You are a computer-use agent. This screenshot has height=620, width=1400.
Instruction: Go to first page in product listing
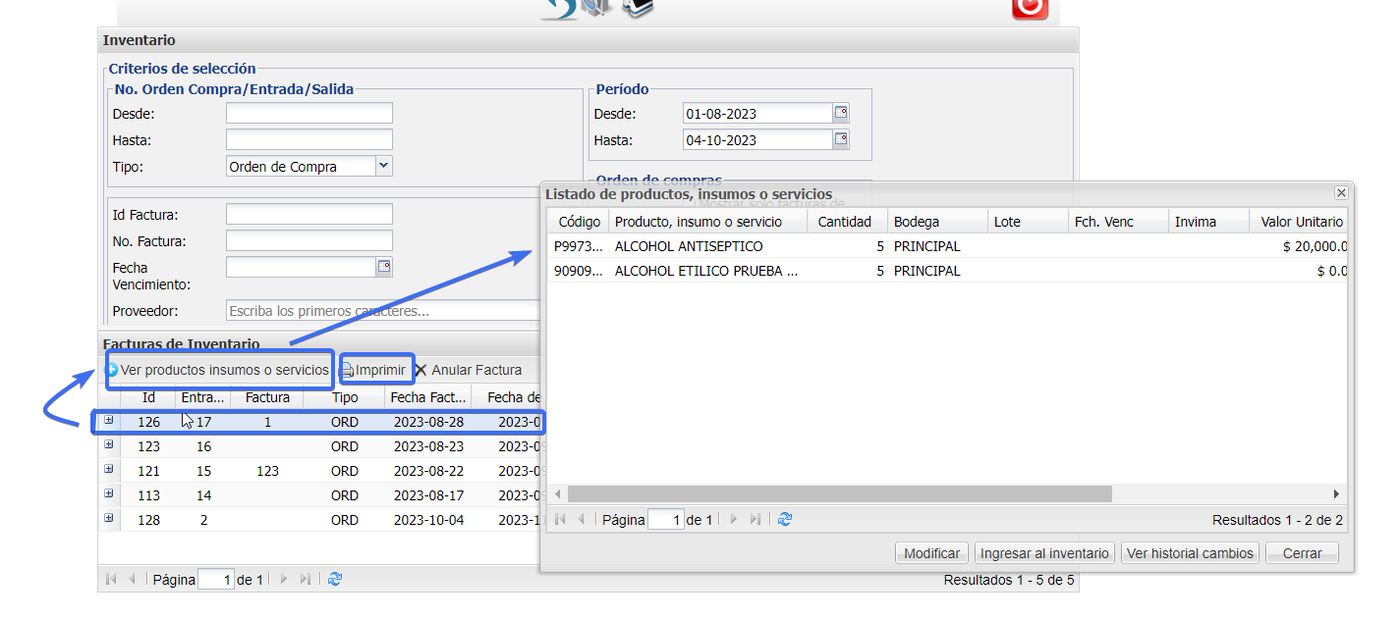(560, 519)
